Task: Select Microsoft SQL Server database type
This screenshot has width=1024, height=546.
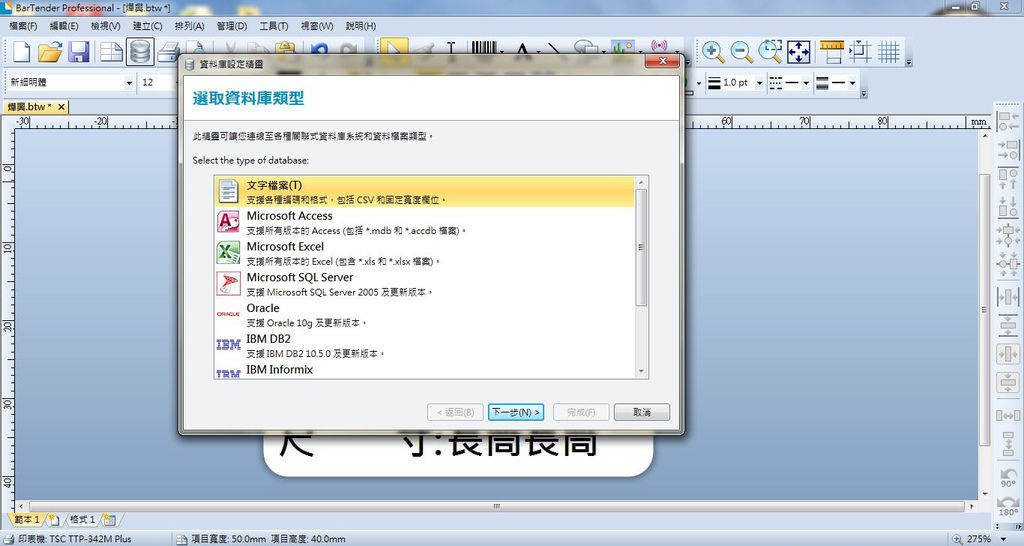Action: click(424, 283)
